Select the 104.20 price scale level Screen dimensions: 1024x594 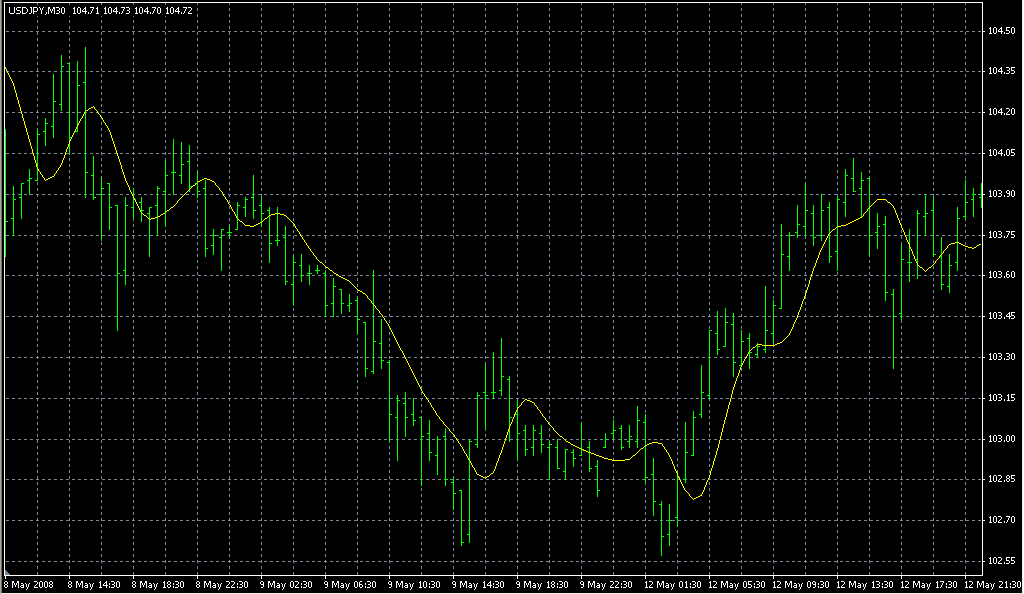(1003, 112)
